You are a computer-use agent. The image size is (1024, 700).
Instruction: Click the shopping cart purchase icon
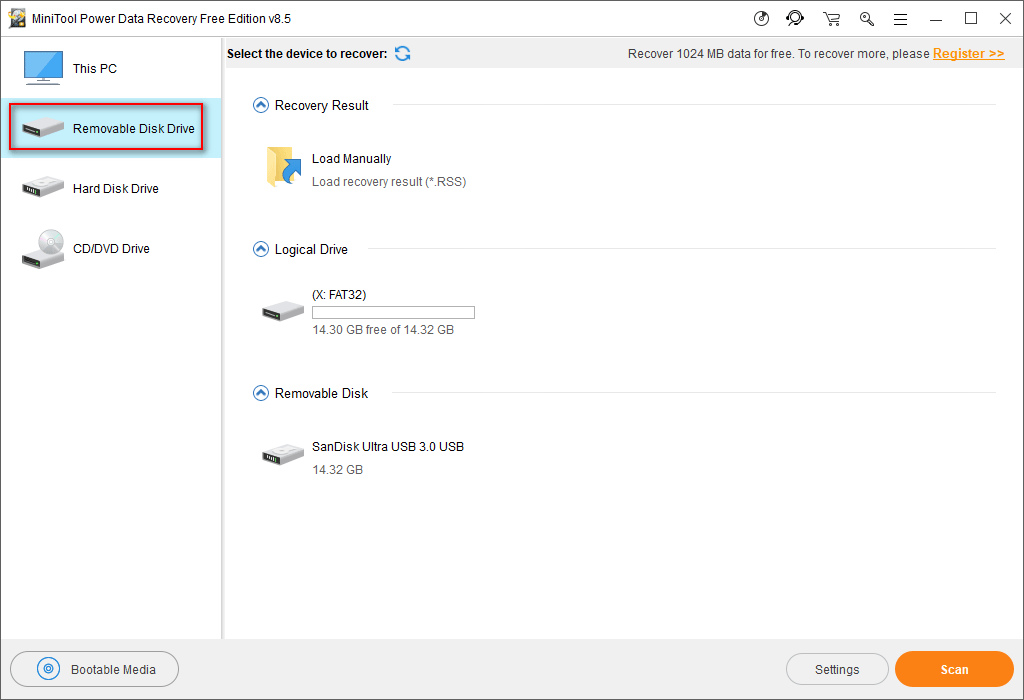(x=831, y=19)
